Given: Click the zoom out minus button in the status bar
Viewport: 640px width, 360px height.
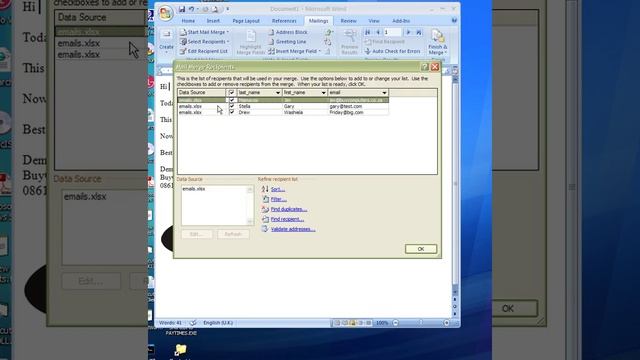Looking at the screenshot, I should (x=396, y=323).
